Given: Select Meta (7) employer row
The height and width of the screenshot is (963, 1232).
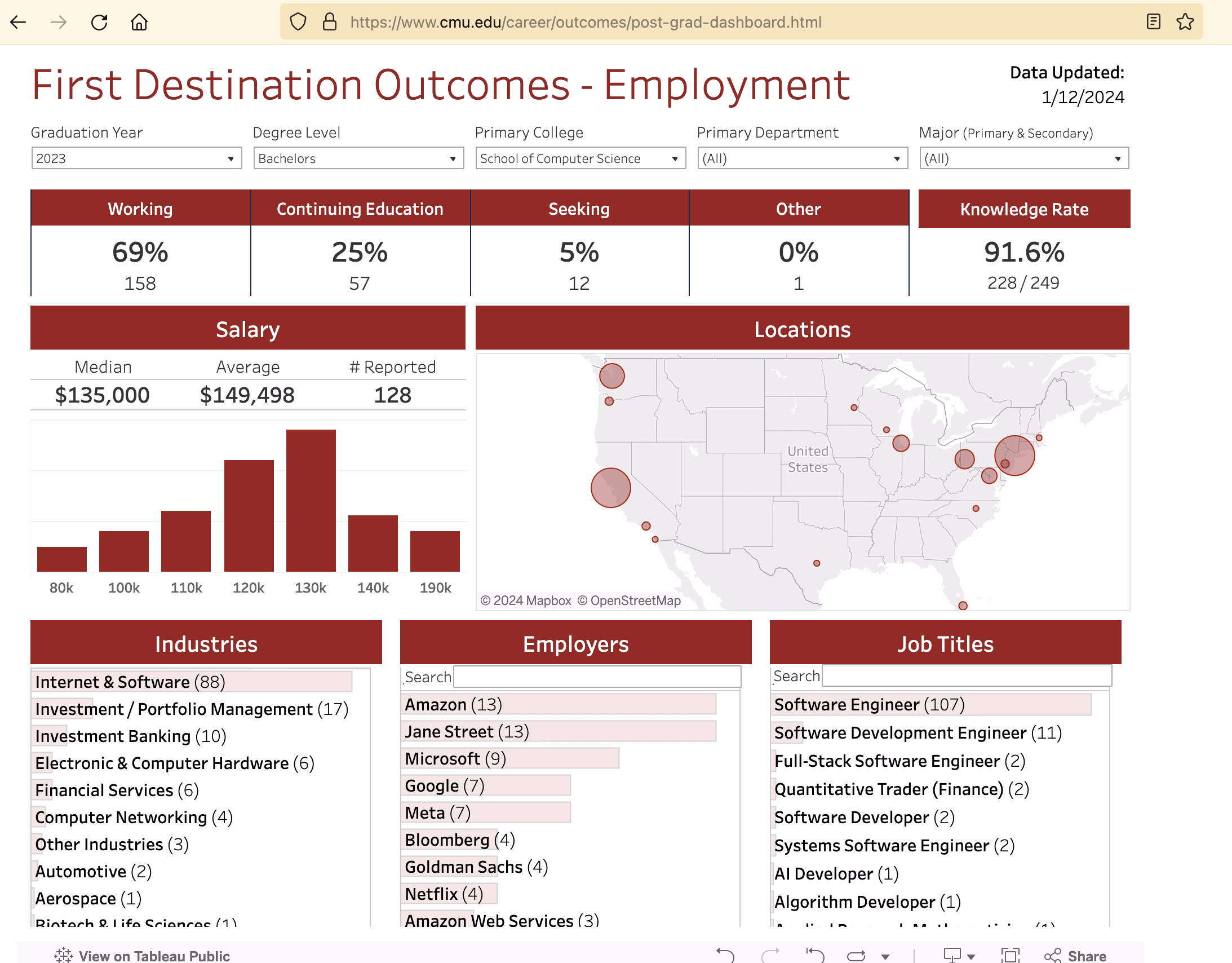Looking at the screenshot, I should coord(486,813).
